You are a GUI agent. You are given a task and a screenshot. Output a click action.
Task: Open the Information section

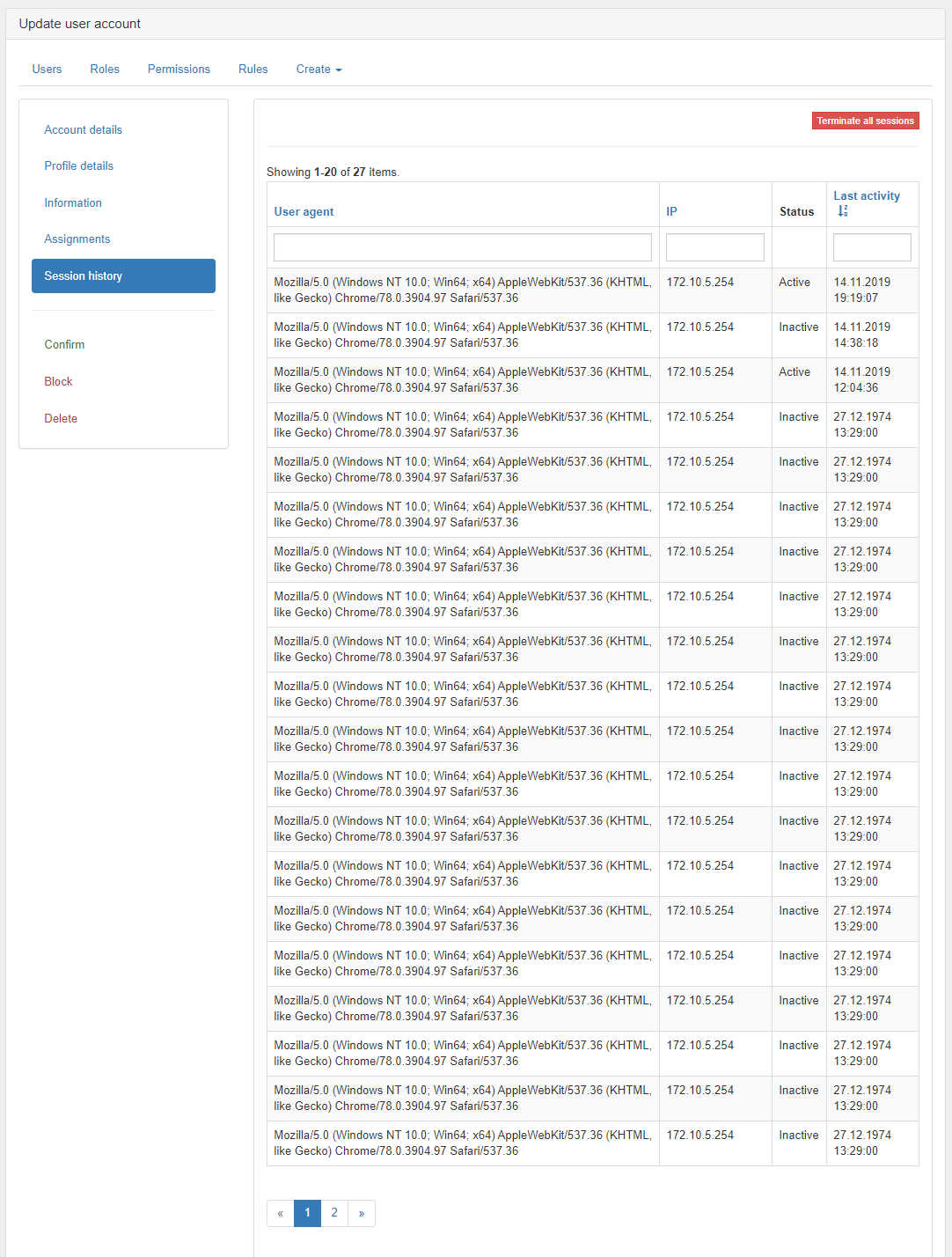click(x=73, y=202)
